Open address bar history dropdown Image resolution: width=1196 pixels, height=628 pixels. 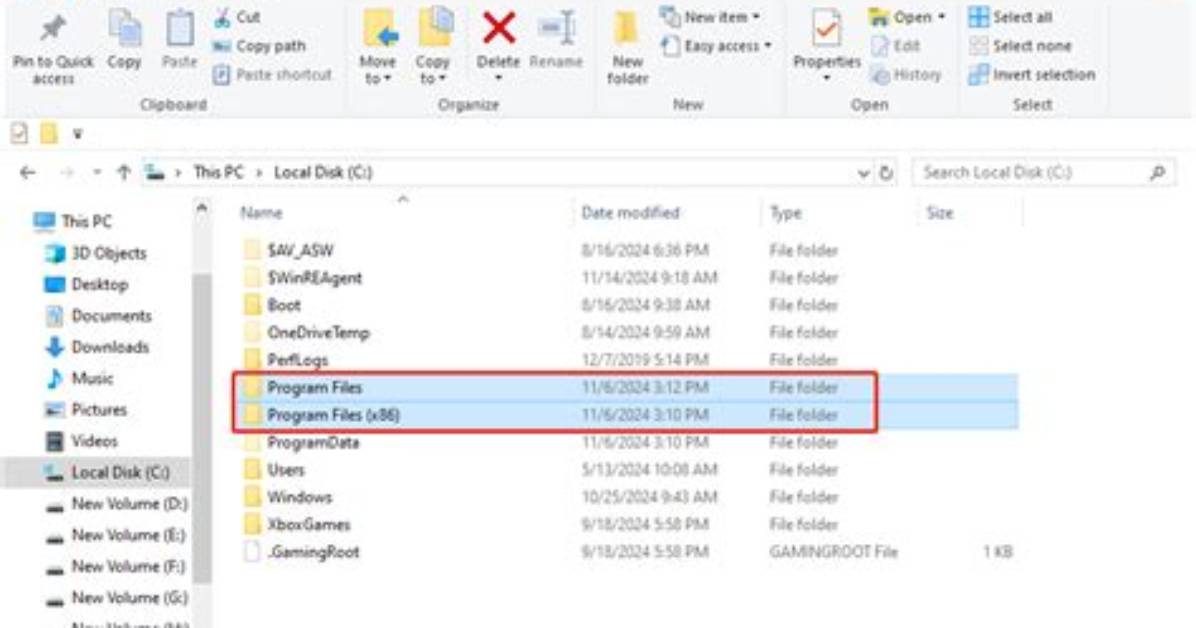(x=863, y=173)
